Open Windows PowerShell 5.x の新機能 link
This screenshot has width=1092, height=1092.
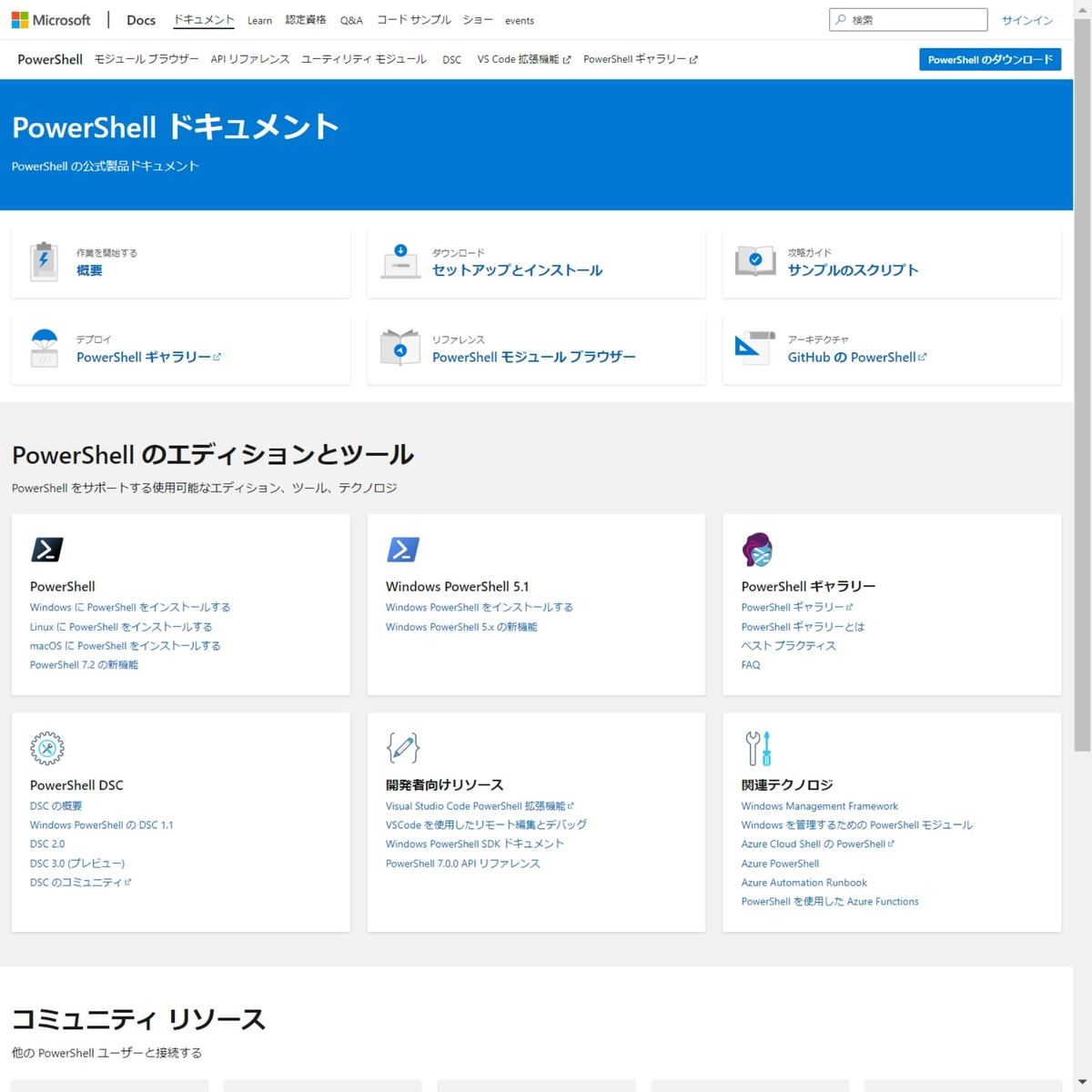(461, 626)
